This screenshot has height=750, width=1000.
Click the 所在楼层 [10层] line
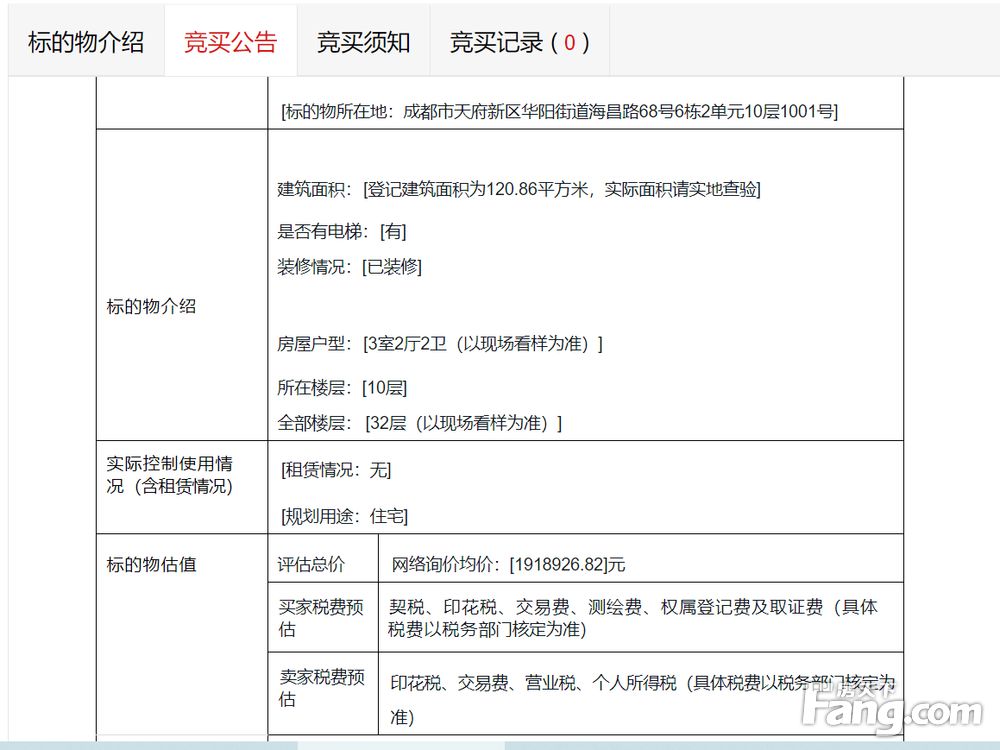pos(342,388)
